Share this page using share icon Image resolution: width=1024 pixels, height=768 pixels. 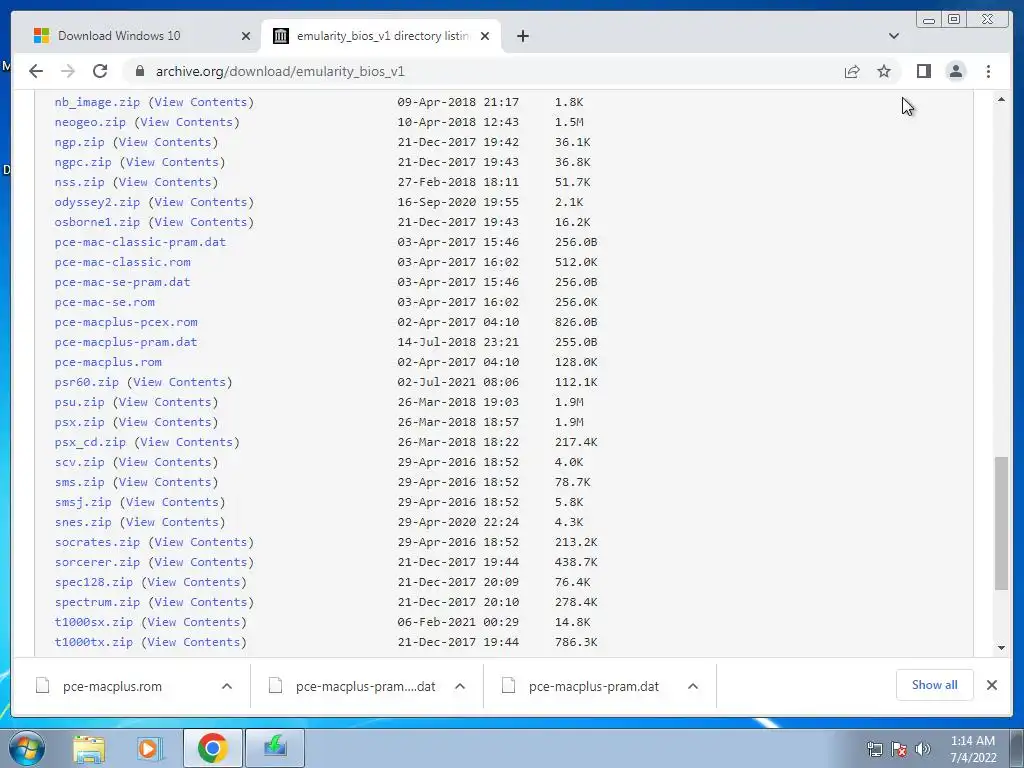[852, 71]
